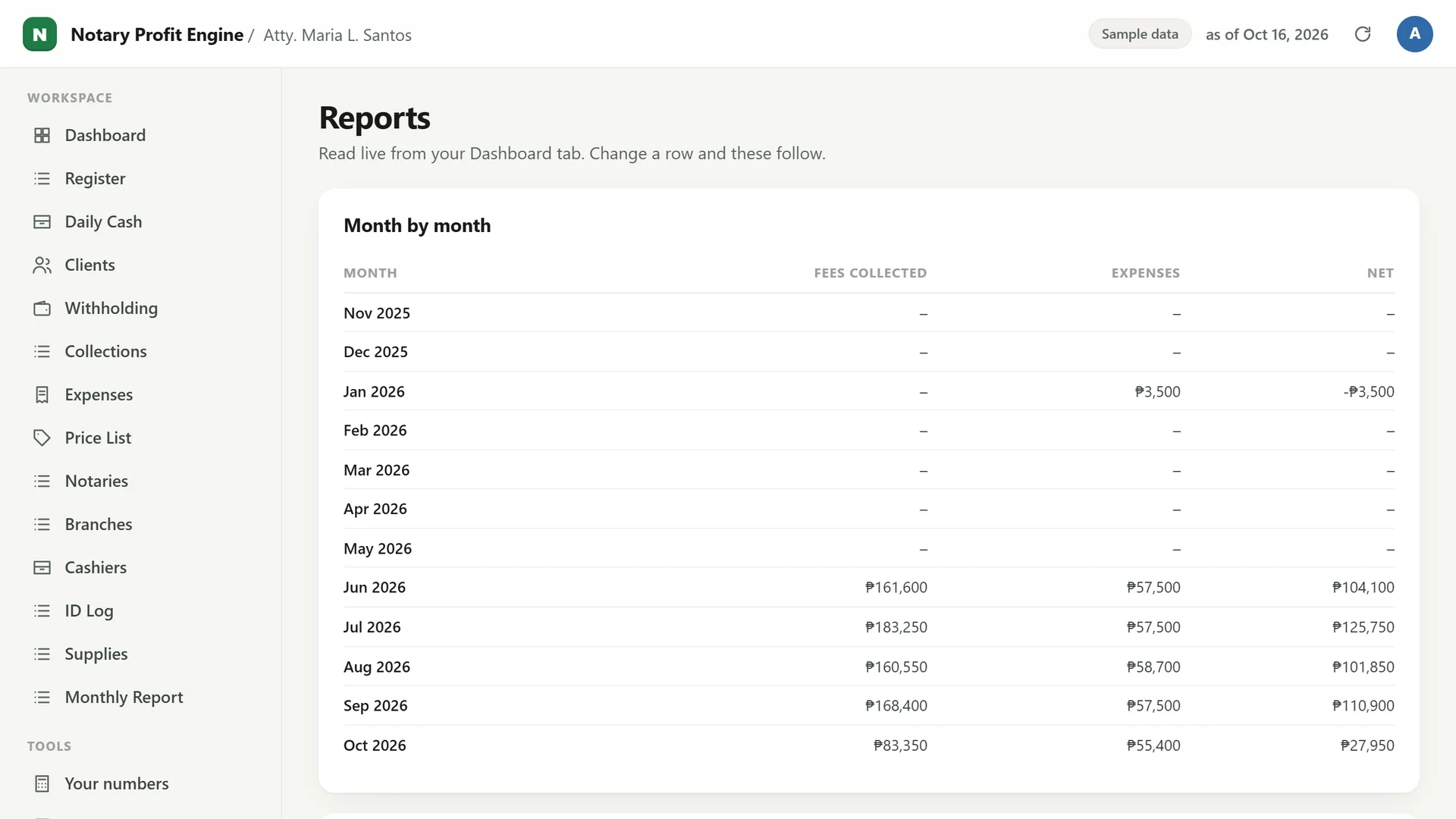
Task: Click Oct 2026 fees ₱83,350
Action: point(900,745)
